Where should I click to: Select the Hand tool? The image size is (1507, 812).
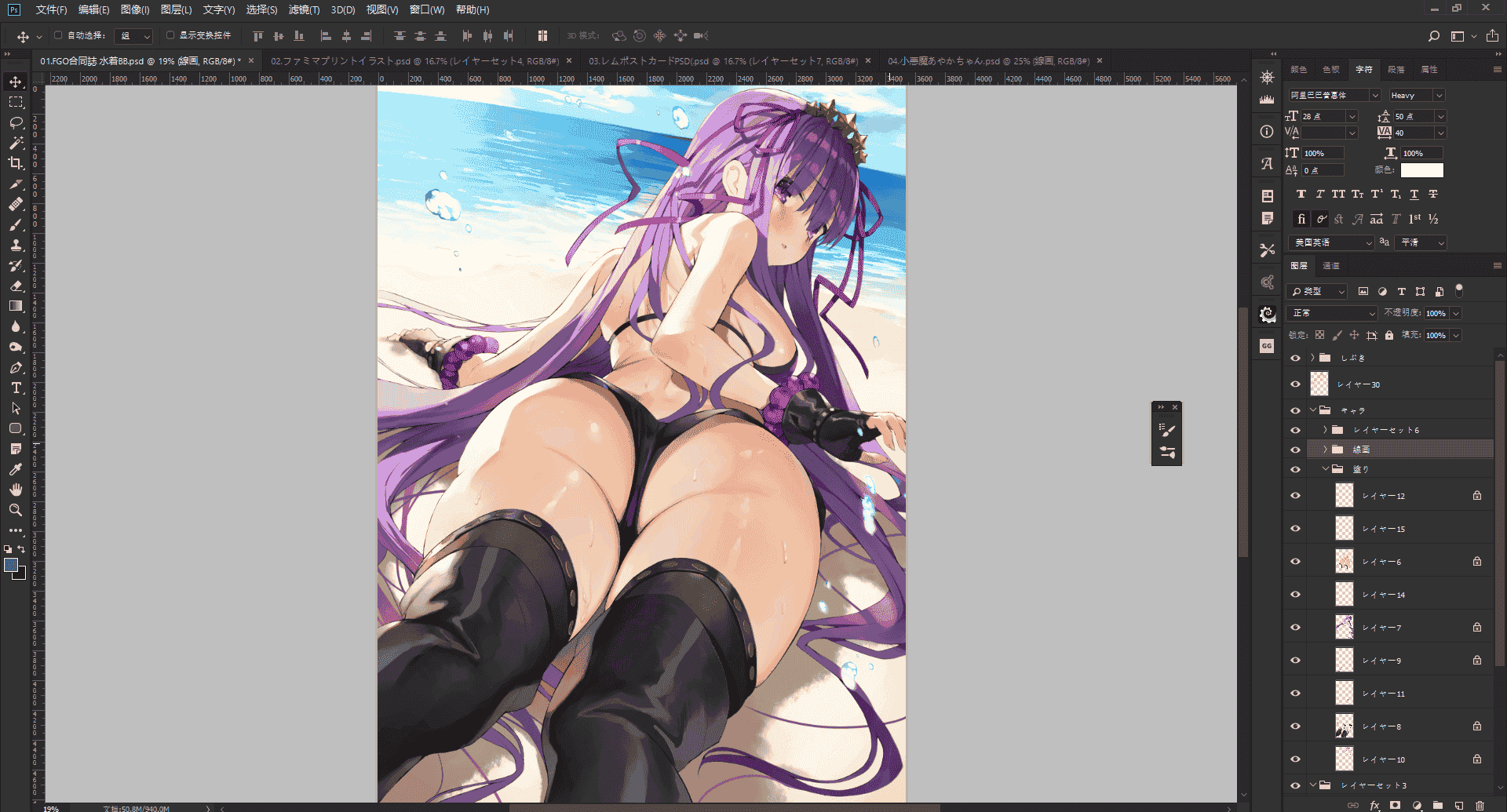pyautogui.click(x=16, y=490)
